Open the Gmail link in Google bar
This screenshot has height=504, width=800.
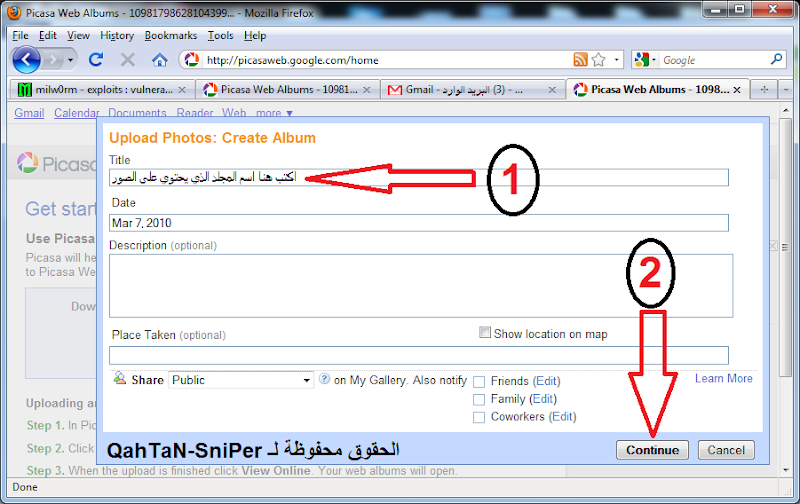coord(29,113)
